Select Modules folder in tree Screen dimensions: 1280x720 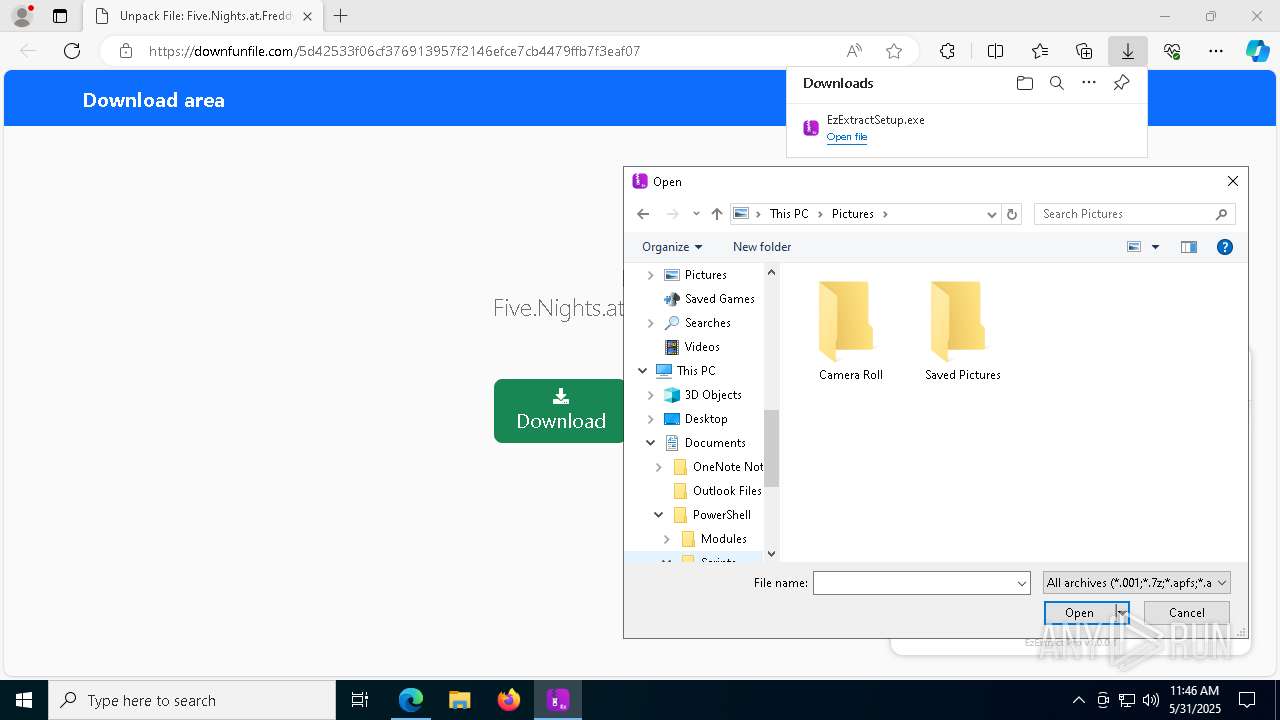click(723, 539)
